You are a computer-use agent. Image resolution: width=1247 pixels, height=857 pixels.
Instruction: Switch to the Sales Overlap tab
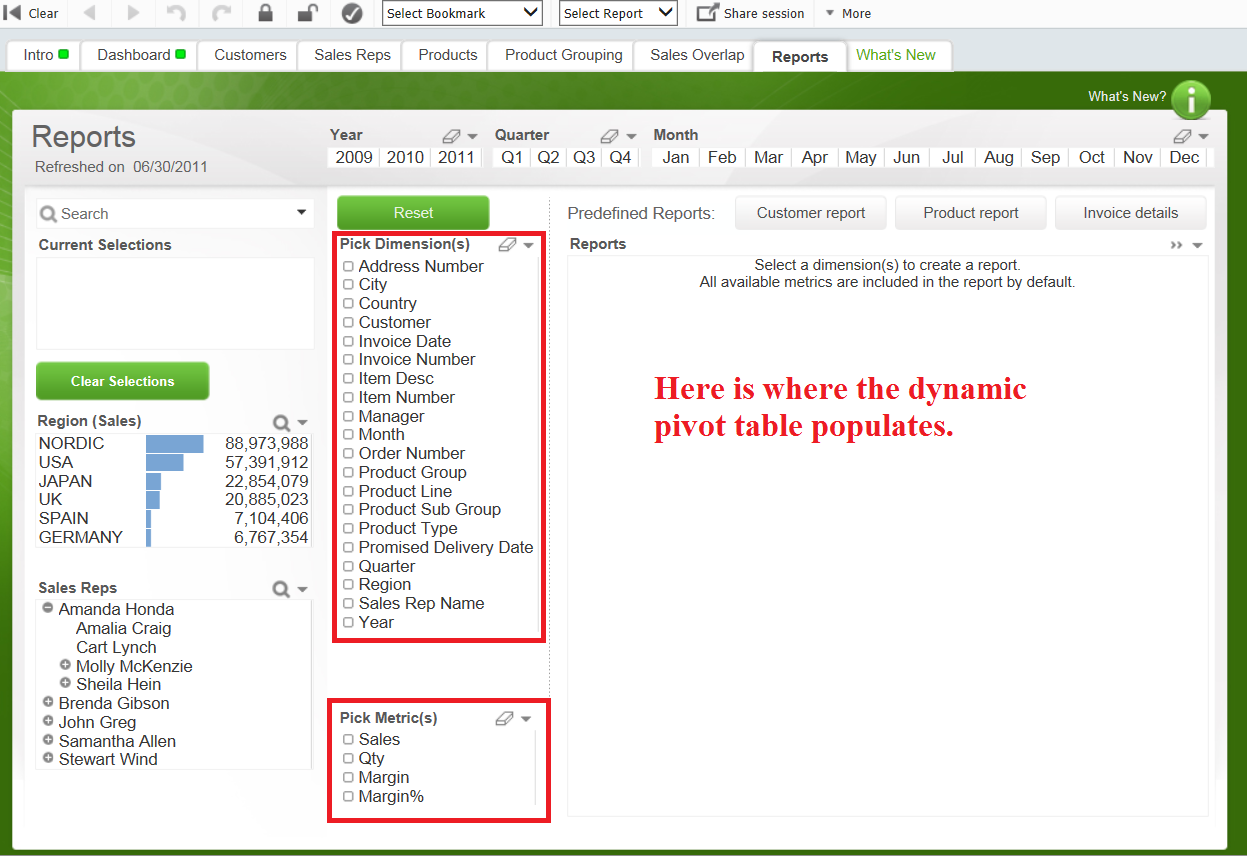click(697, 55)
